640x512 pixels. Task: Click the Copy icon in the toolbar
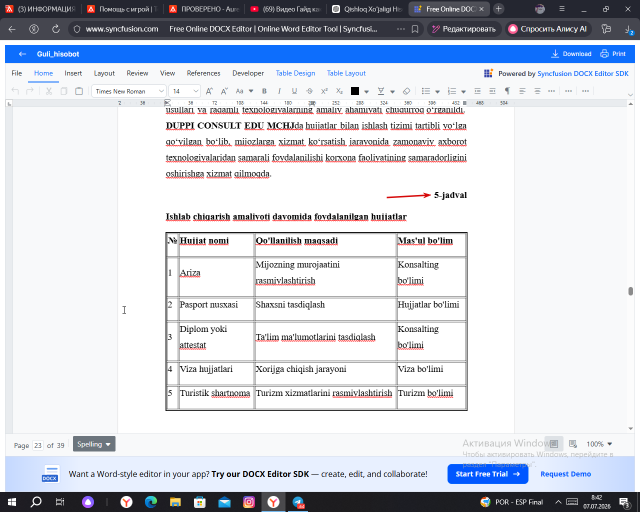[x=64, y=91]
